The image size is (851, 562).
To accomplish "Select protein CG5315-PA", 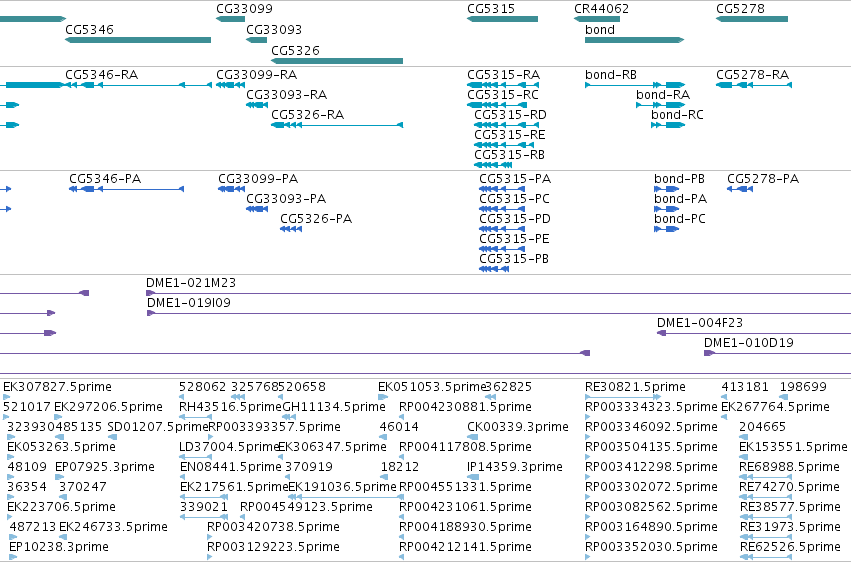I will click(x=502, y=189).
